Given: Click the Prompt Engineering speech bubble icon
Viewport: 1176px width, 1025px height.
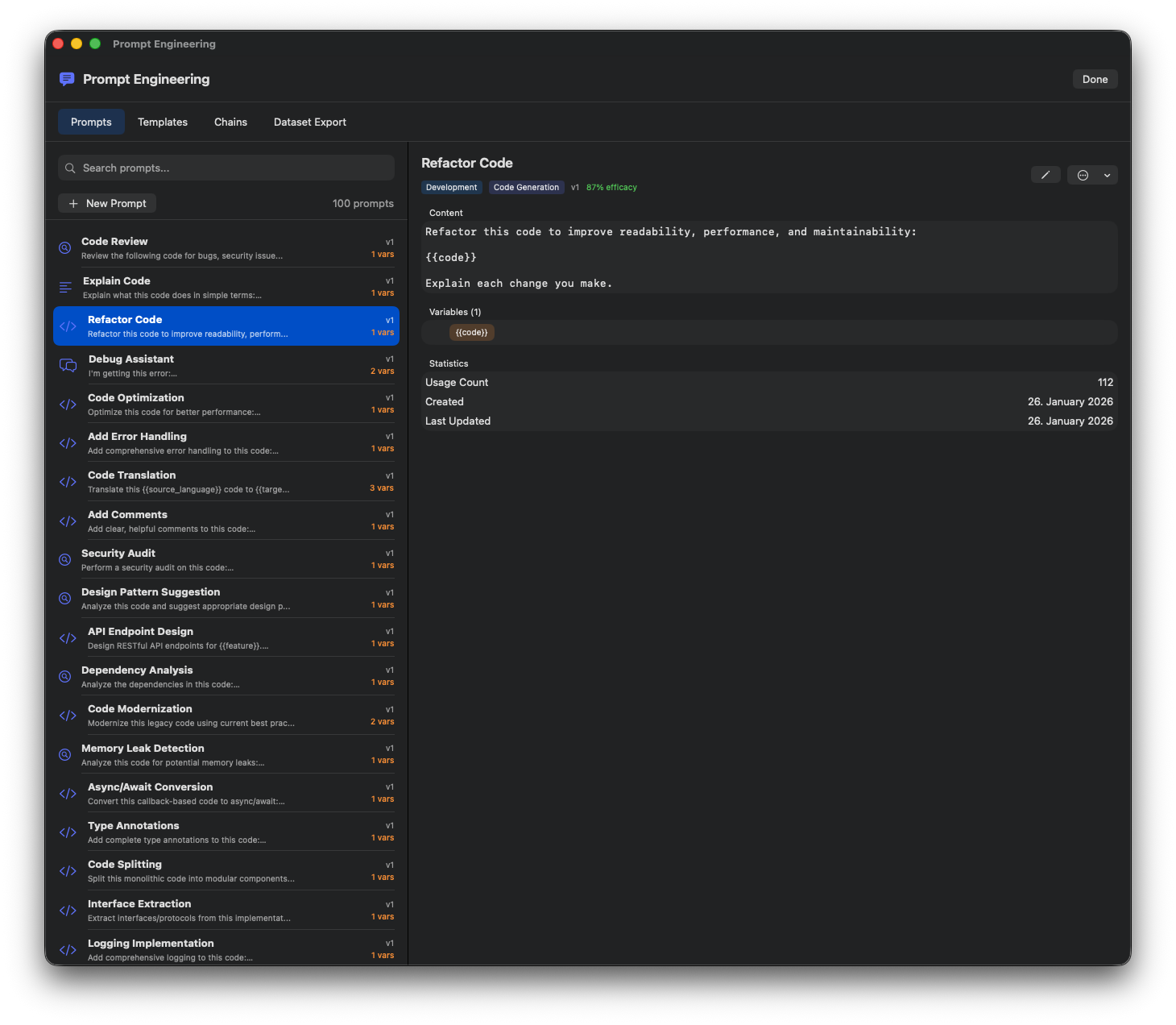Looking at the screenshot, I should pyautogui.click(x=66, y=78).
